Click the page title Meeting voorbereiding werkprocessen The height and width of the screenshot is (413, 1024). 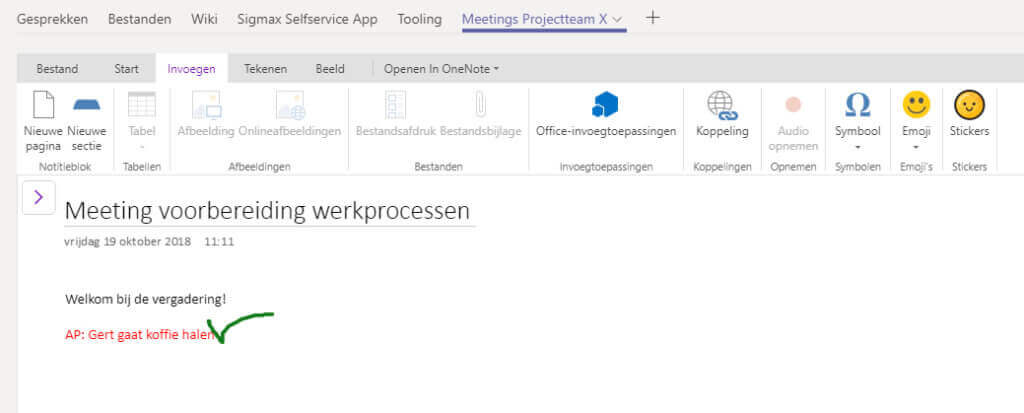(267, 211)
